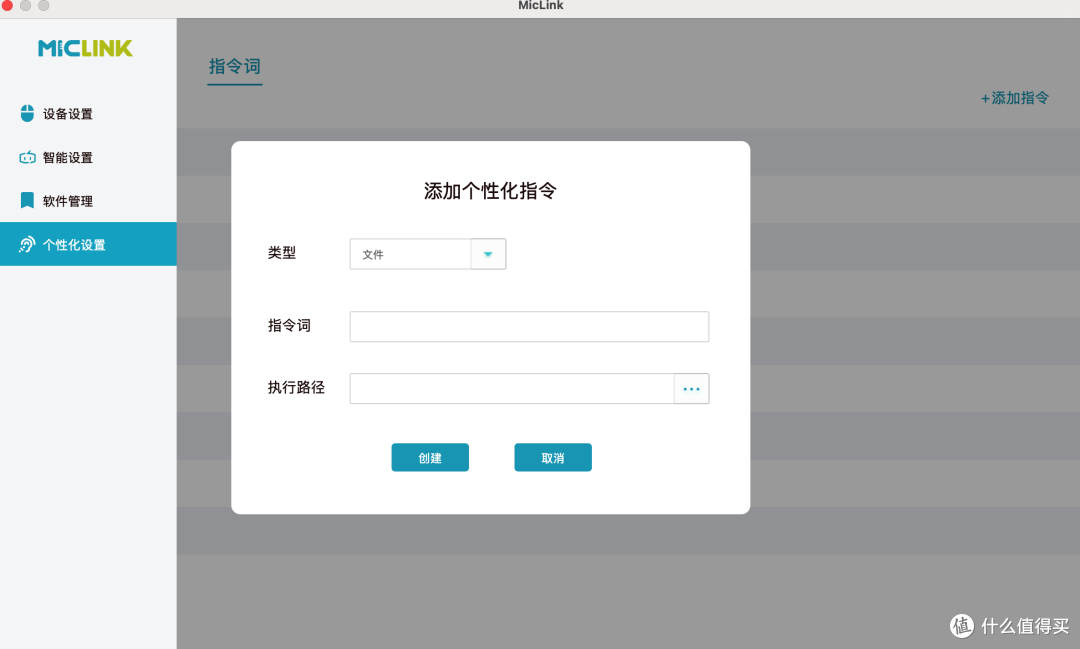This screenshot has height=649, width=1080.
Task: Click the robot icon beside 智能设置
Action: pyautogui.click(x=27, y=157)
